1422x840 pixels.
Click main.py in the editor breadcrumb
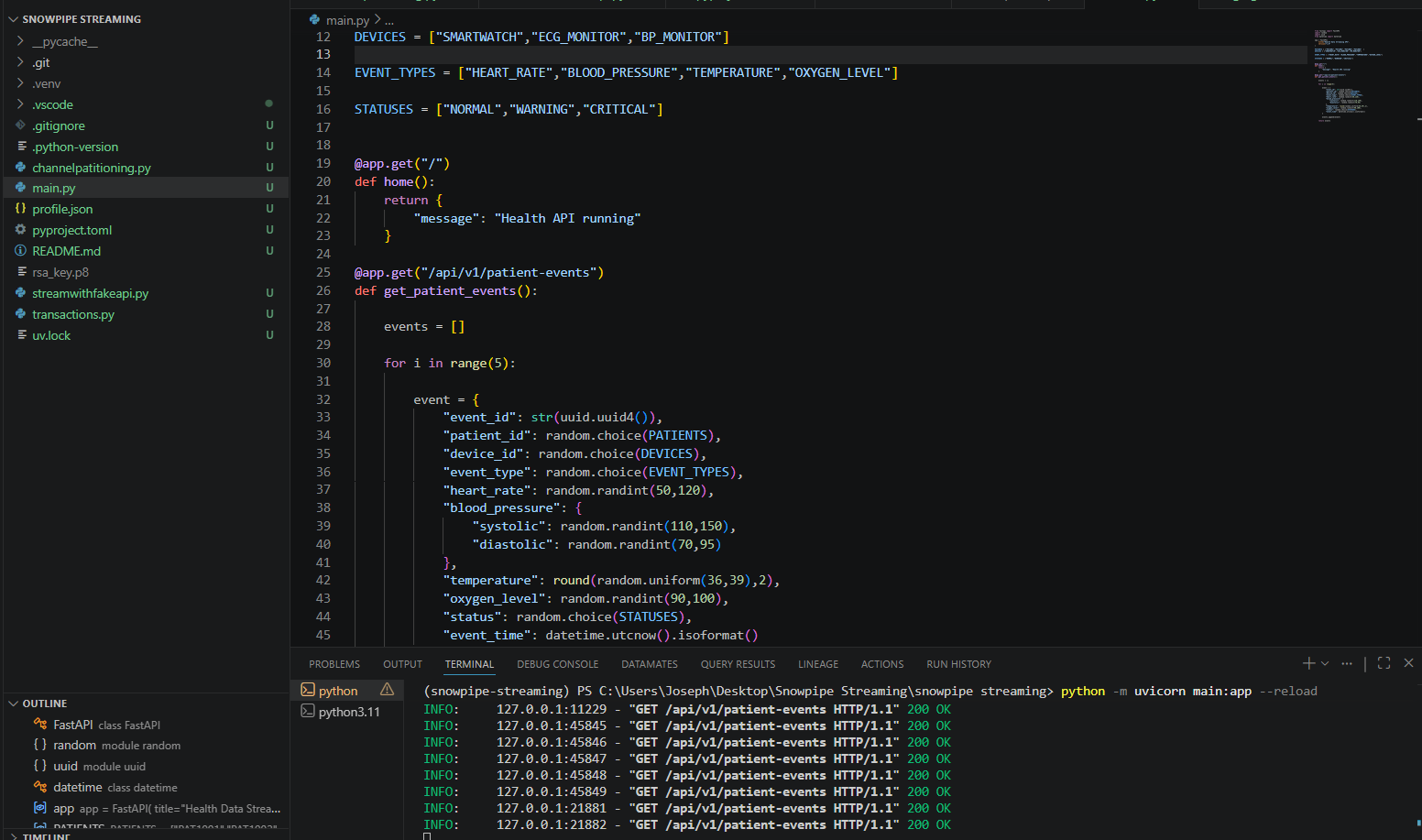pos(347,20)
